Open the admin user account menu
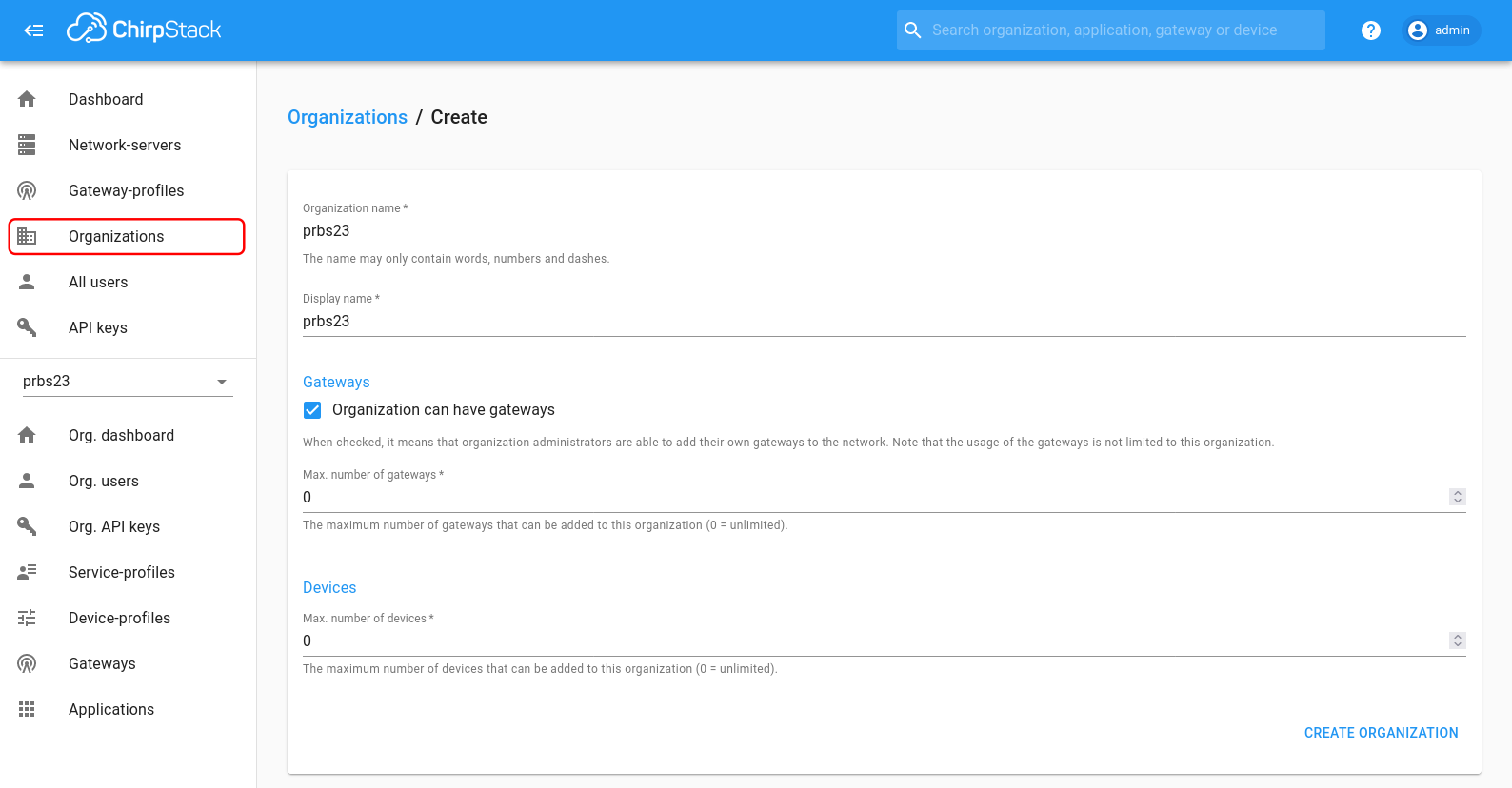Screen dimensions: 1512x788 (x=1440, y=30)
